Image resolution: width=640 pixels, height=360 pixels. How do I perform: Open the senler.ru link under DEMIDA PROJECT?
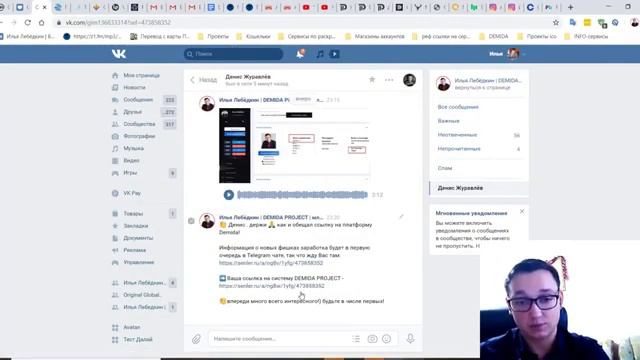(x=272, y=286)
